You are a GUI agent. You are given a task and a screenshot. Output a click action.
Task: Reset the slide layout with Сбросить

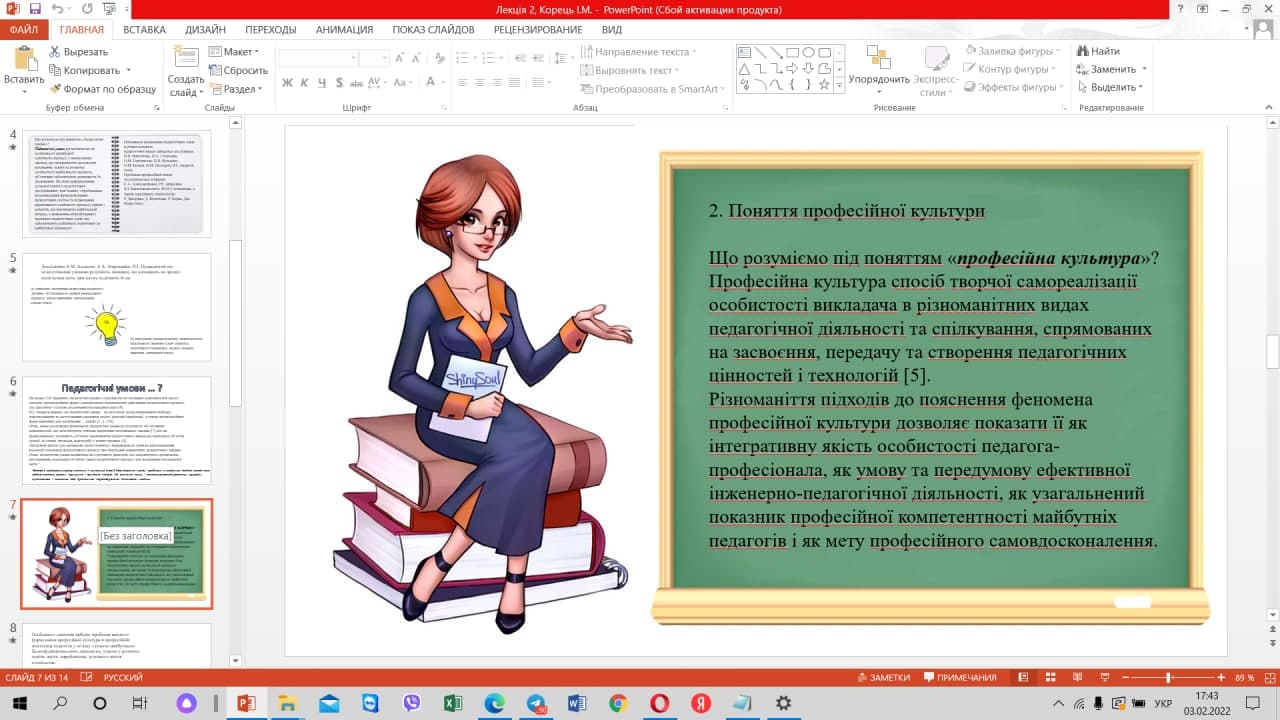[x=238, y=70]
